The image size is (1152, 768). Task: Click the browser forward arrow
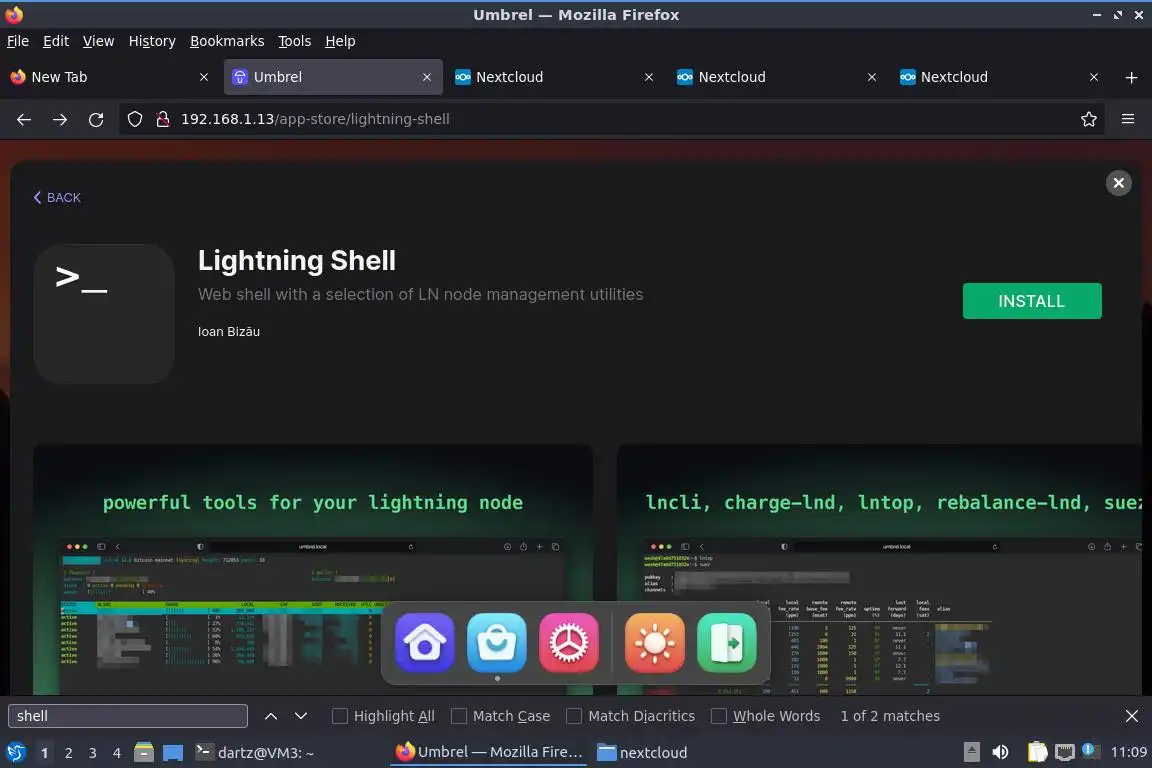[60, 119]
